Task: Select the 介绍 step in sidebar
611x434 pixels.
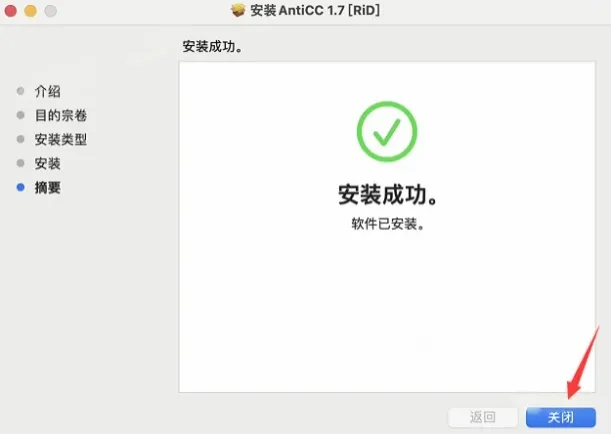Action: pyautogui.click(x=48, y=92)
